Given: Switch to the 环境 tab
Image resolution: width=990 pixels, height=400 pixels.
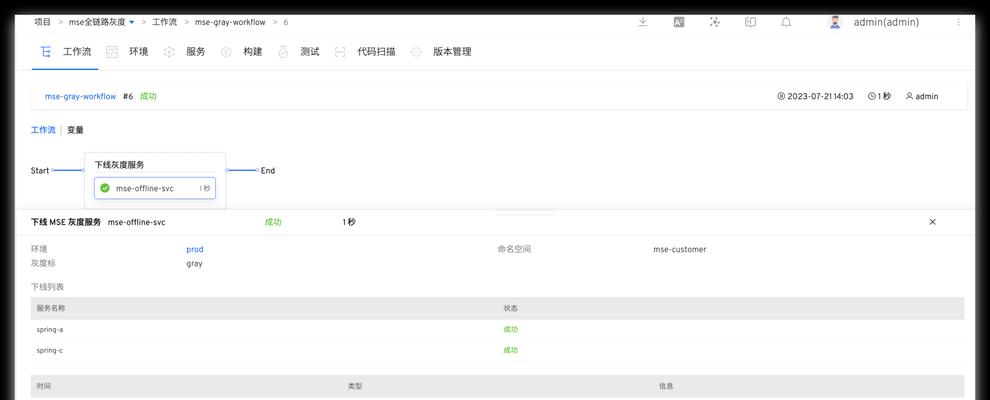Looking at the screenshot, I should click(139, 52).
